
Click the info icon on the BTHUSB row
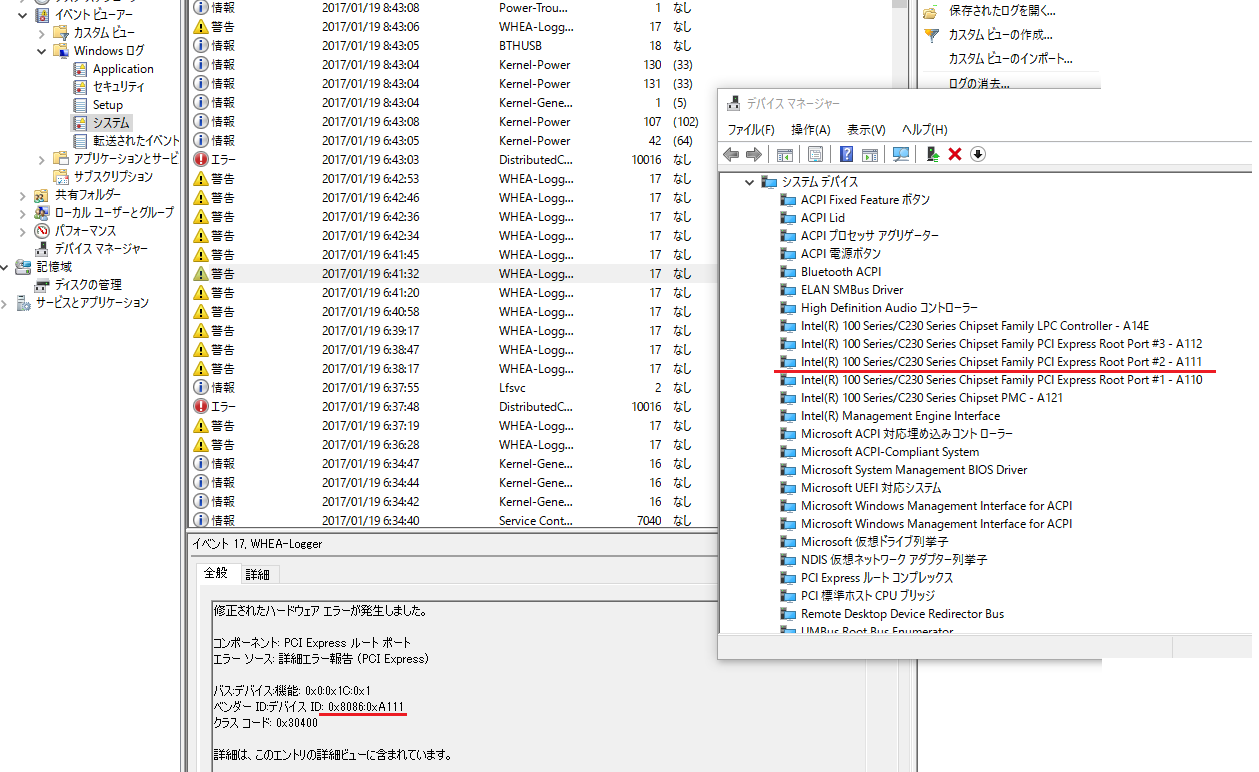pyautogui.click(x=201, y=46)
